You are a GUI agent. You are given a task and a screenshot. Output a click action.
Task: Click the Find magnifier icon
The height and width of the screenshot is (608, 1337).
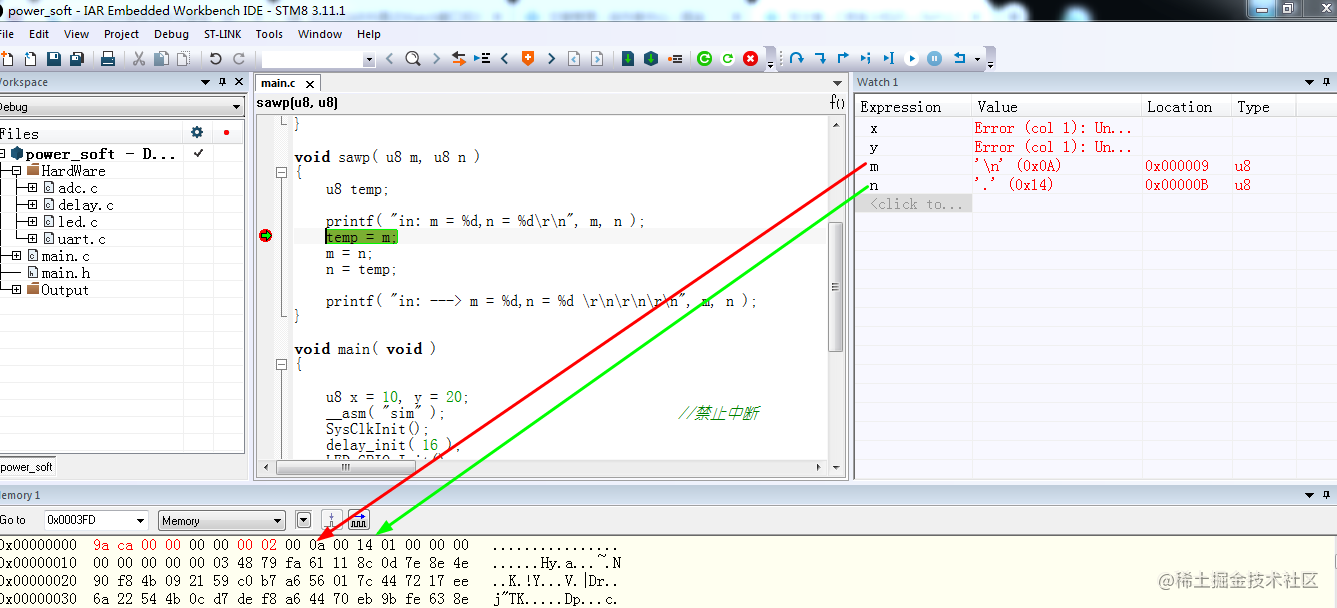[412, 59]
